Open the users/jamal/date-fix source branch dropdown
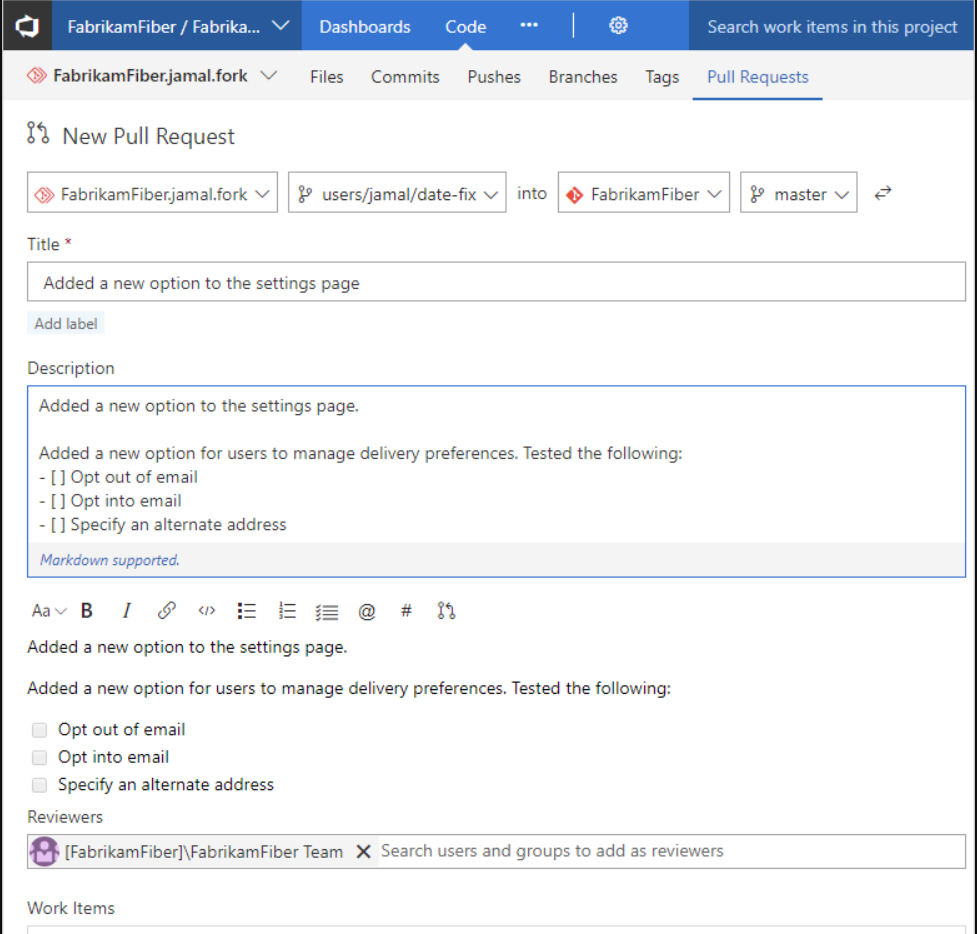The height and width of the screenshot is (934, 977). [x=397, y=193]
